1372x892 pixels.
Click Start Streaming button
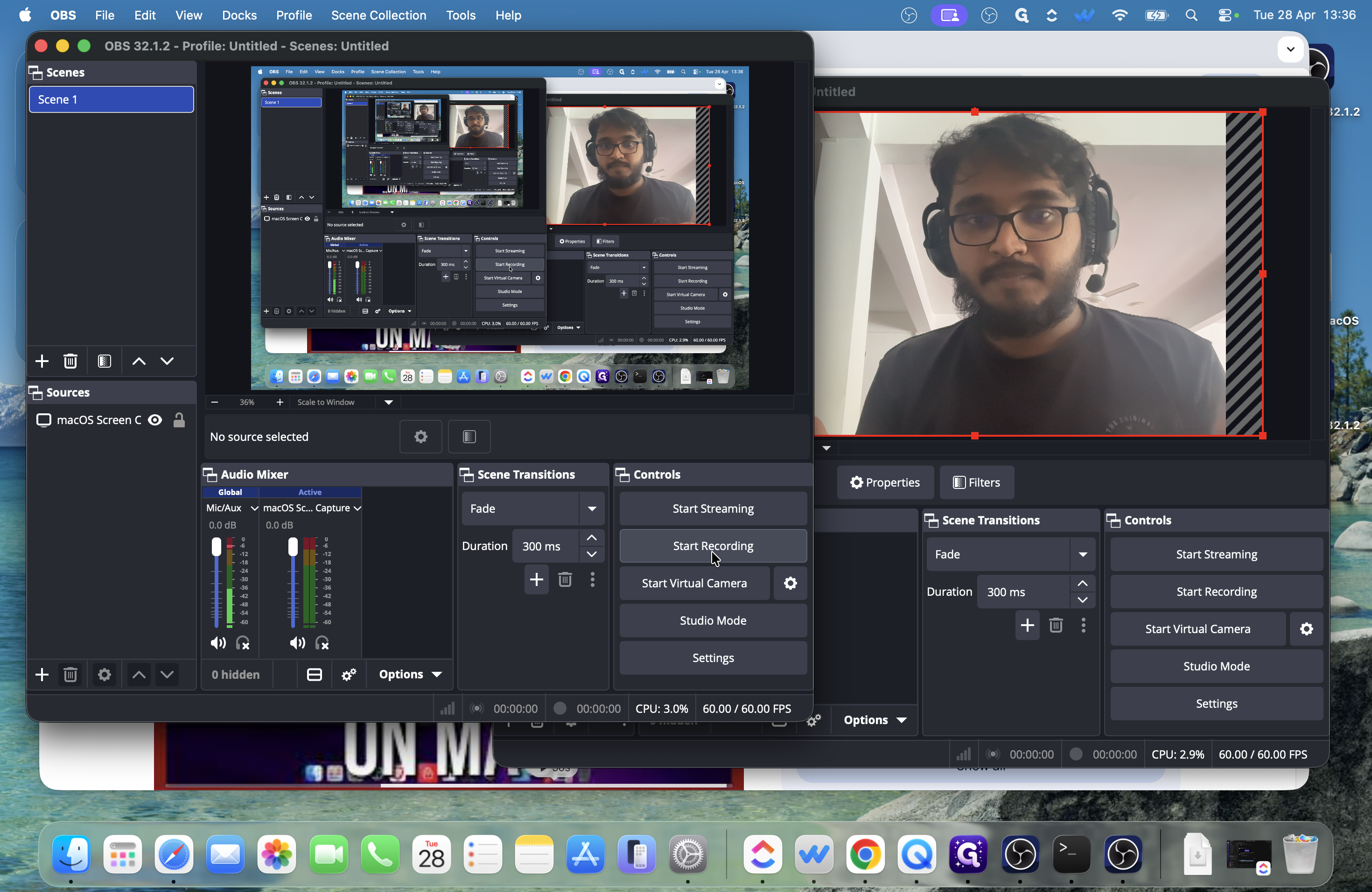click(x=713, y=508)
